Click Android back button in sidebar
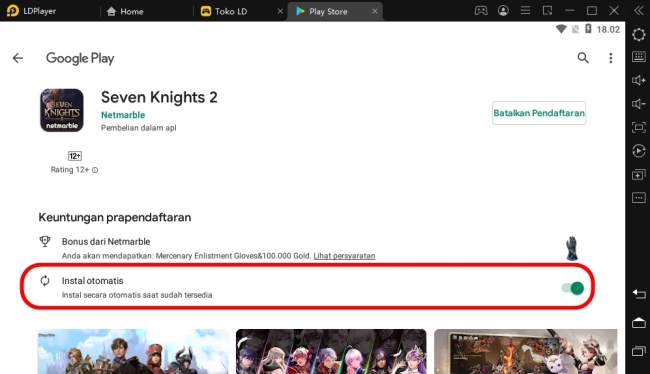The image size is (650, 374). pos(638,294)
